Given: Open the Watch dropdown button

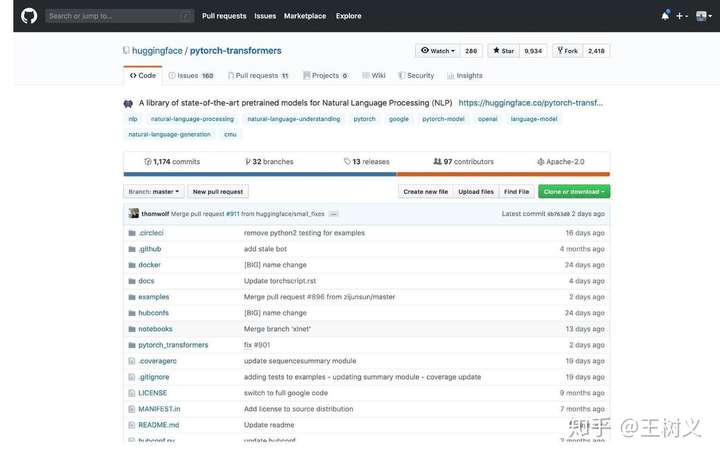Looking at the screenshot, I should tap(438, 51).
